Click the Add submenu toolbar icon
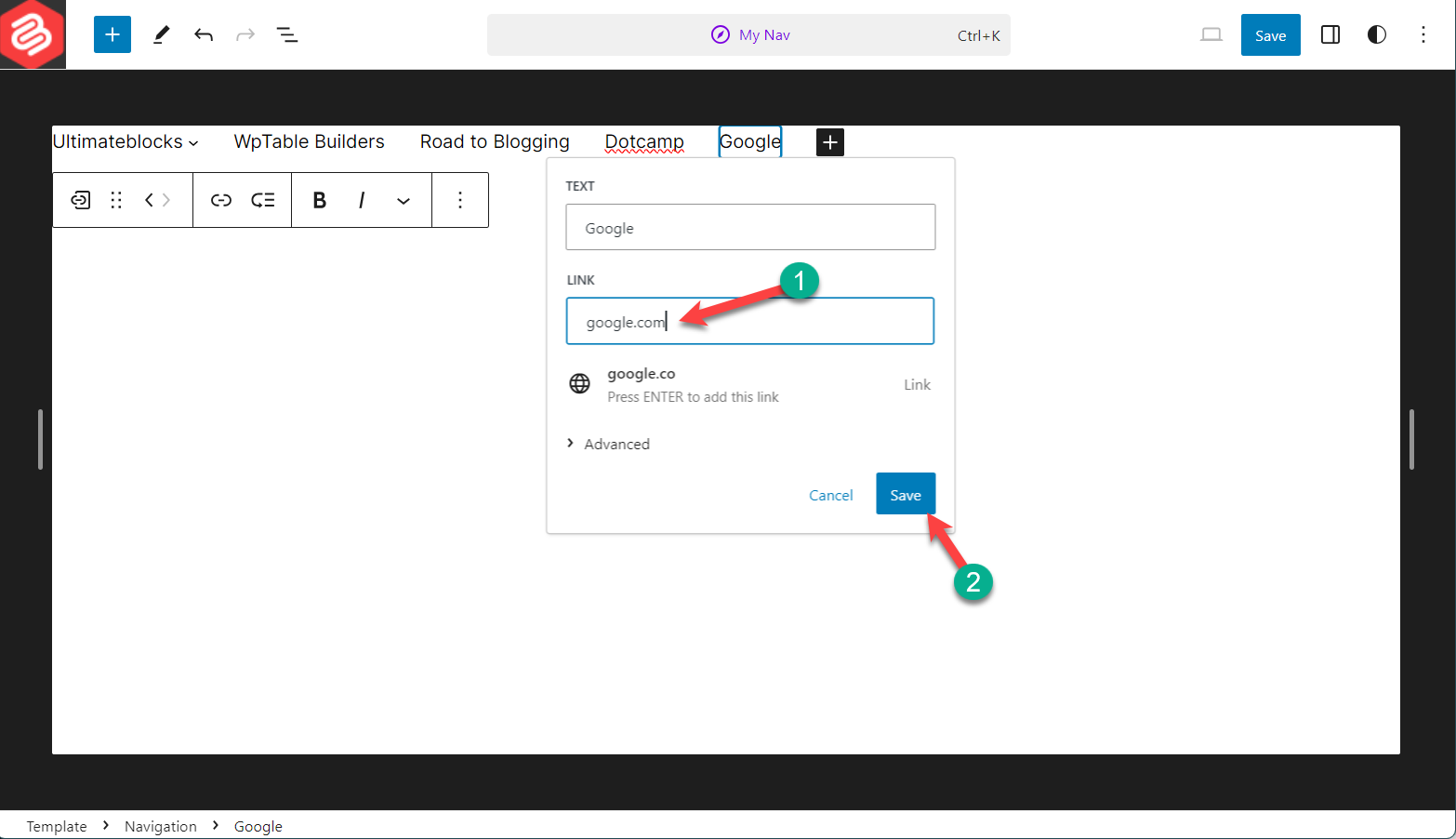The image size is (1456, 839). [x=263, y=200]
